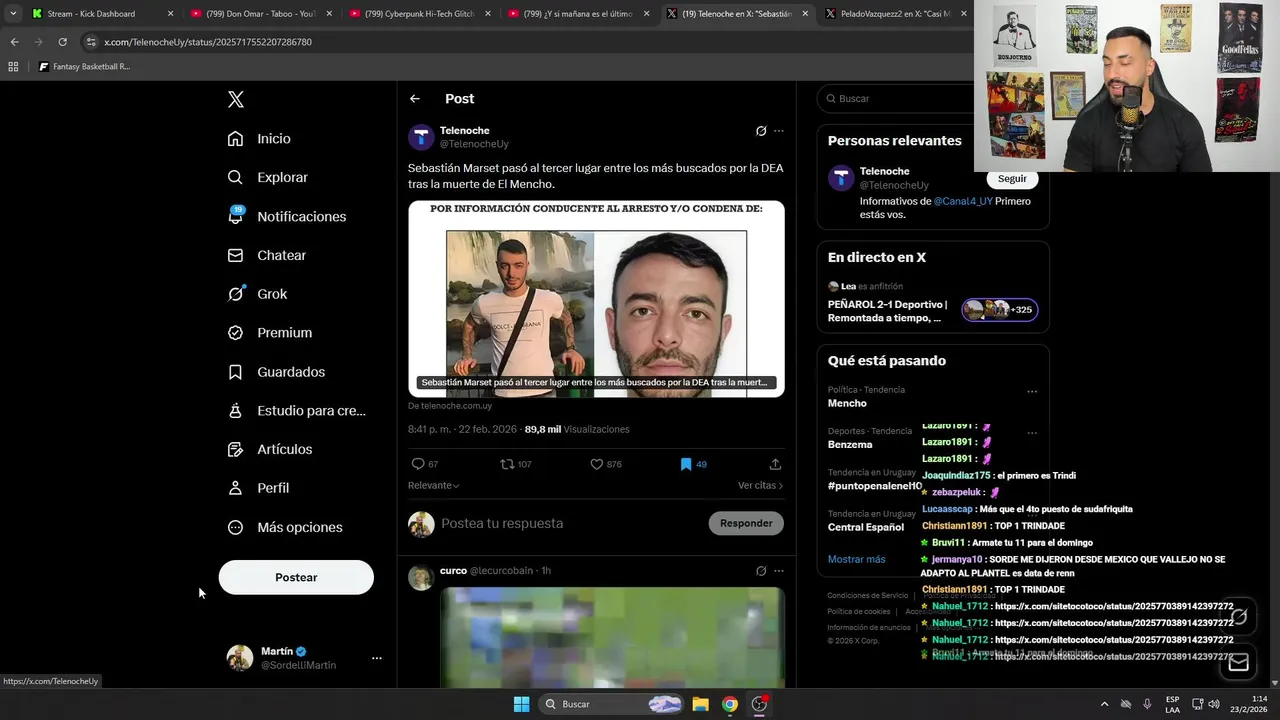Open Martín account profile entry

[x=305, y=658]
